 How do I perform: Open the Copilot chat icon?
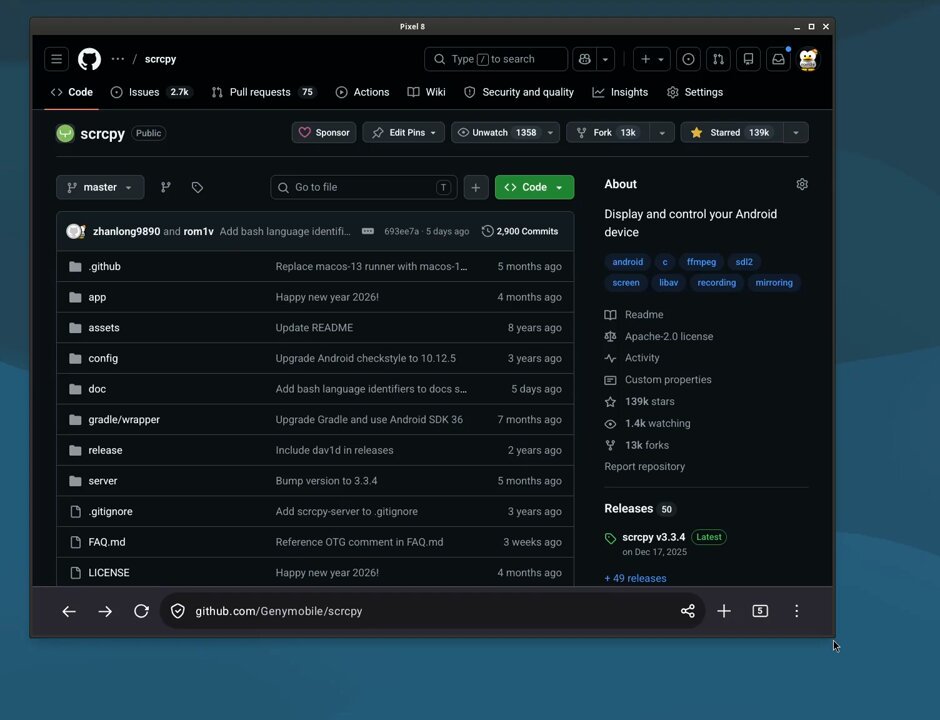585,59
